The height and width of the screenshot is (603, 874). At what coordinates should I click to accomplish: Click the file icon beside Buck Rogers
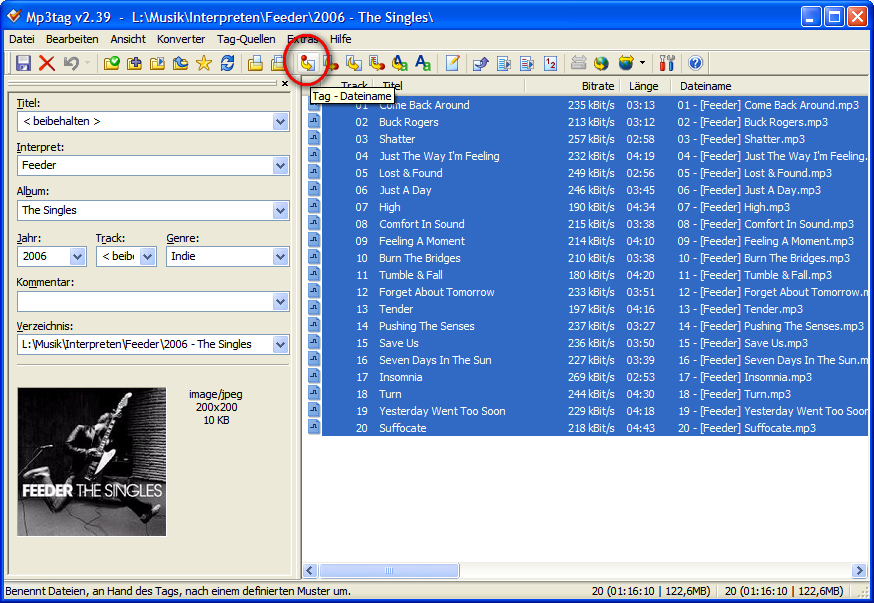coord(314,121)
